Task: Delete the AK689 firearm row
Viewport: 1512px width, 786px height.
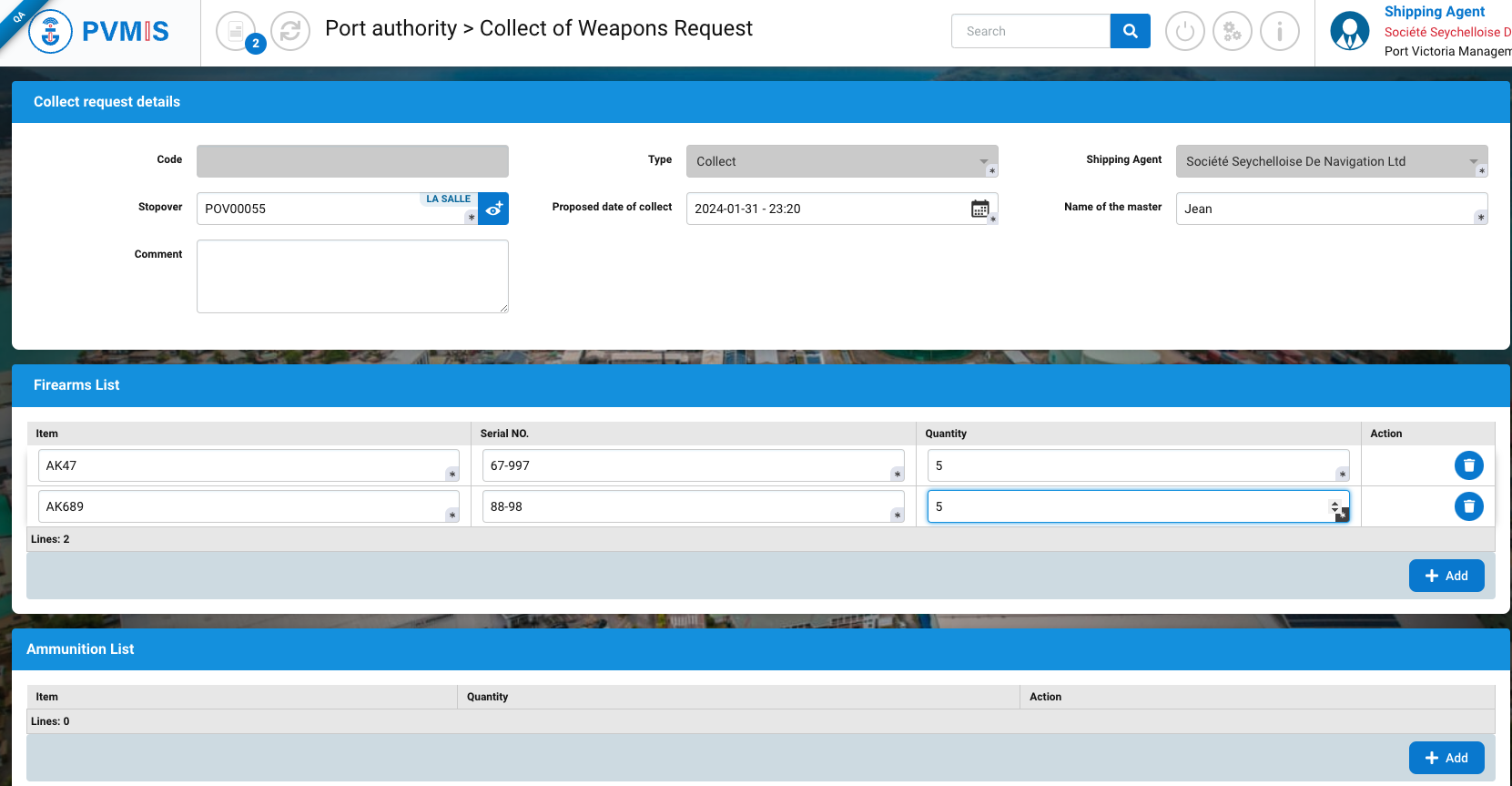Action: (1468, 506)
